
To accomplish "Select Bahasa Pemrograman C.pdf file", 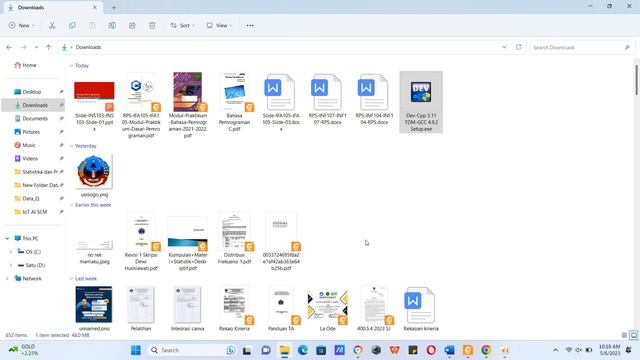I will point(234,102).
